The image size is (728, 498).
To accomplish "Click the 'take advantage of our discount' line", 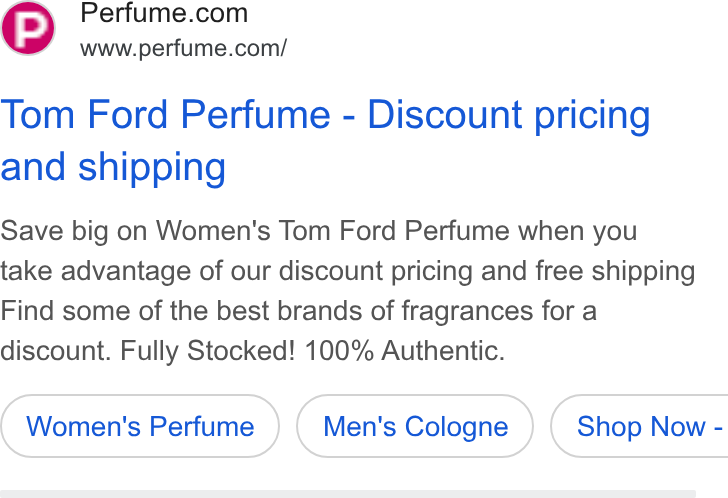I will click(x=347, y=271).
